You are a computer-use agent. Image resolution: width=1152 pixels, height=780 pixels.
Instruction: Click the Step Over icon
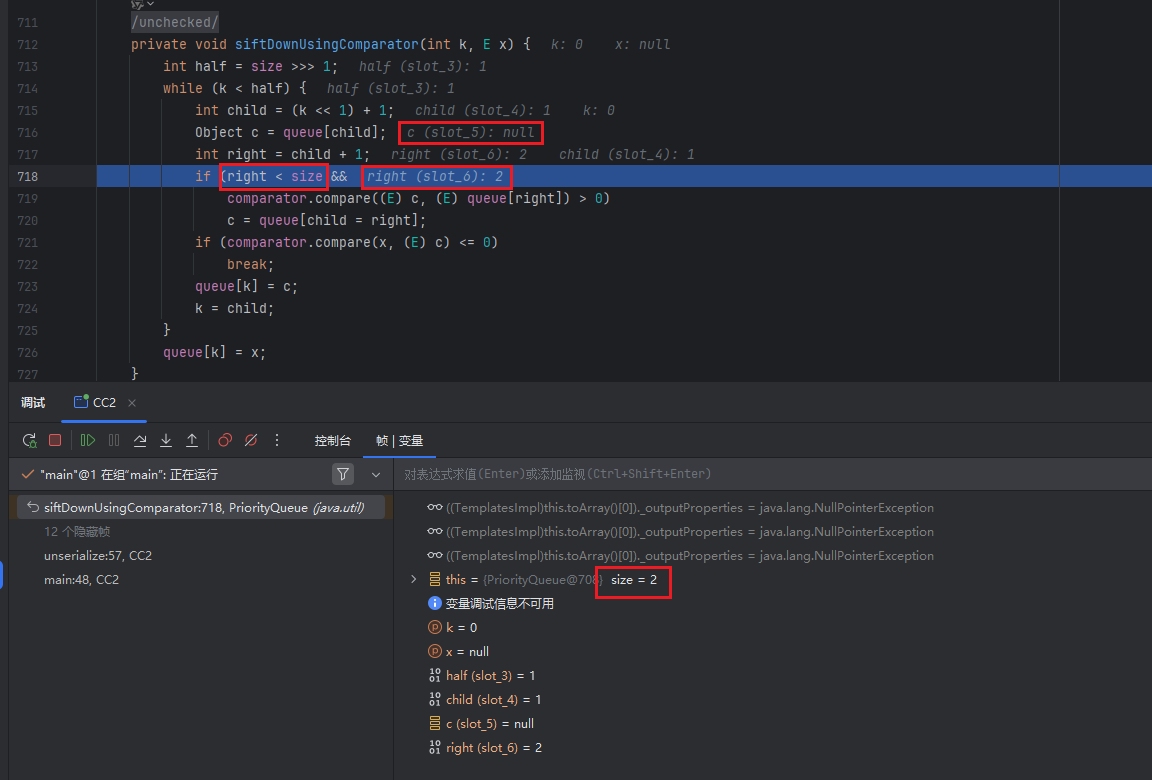pyautogui.click(x=140, y=440)
